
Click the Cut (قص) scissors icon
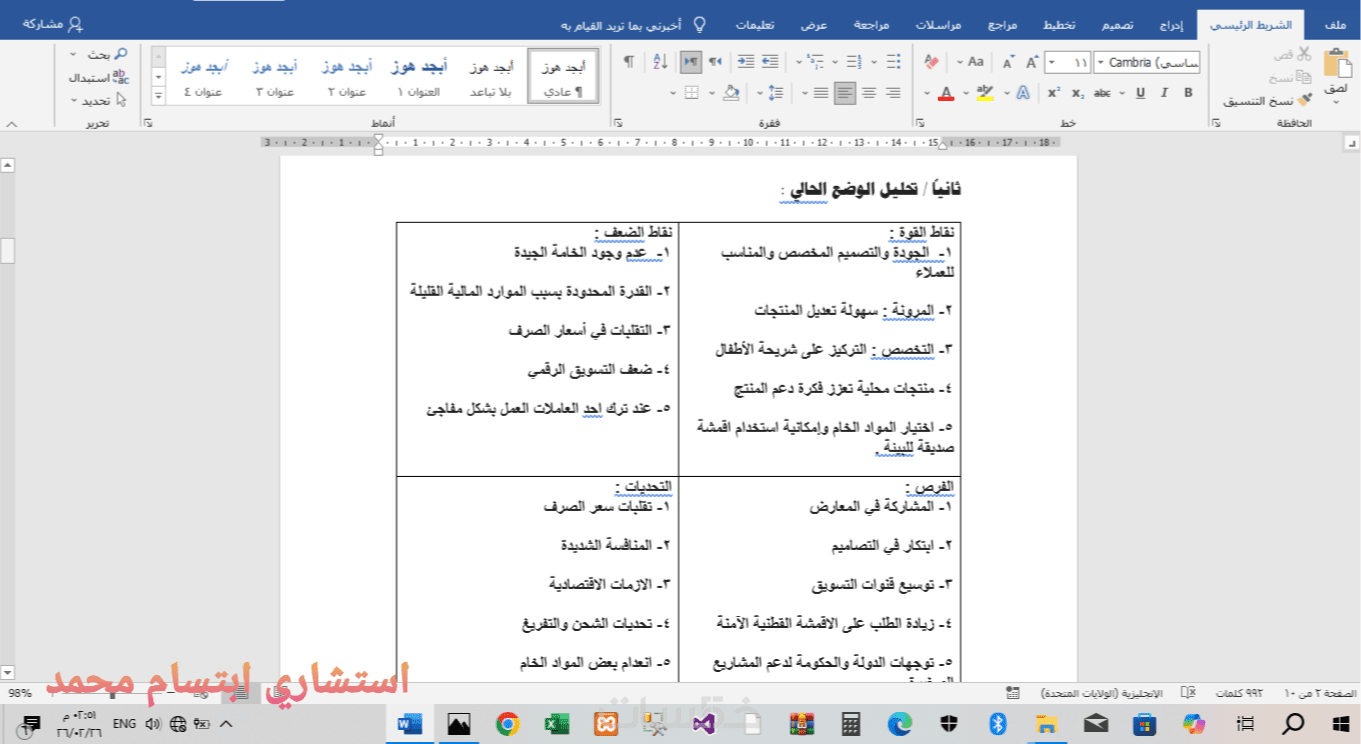click(1303, 54)
